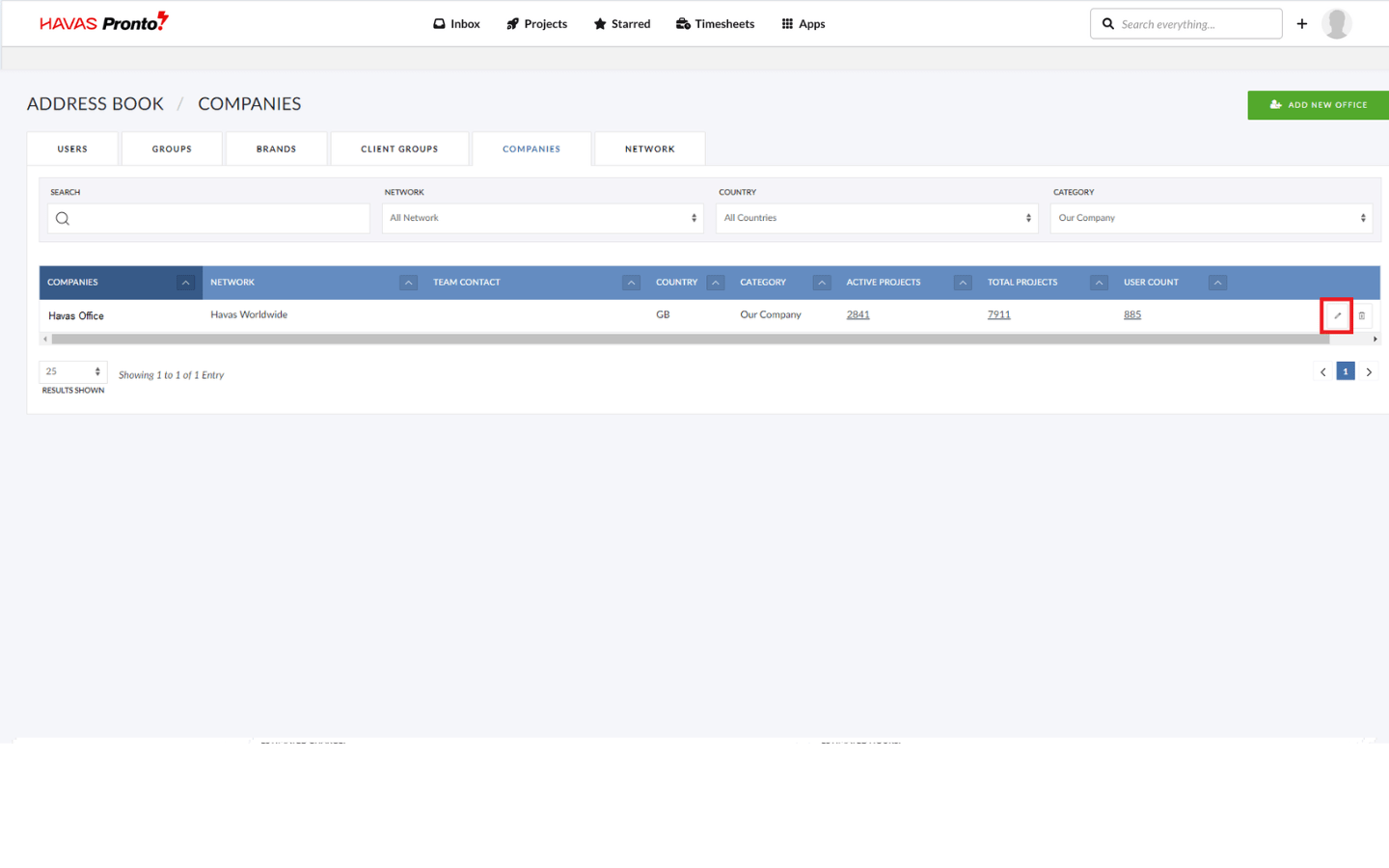Click the Address Book breadcrumb
This screenshot has width=1389, height=868.
[x=95, y=104]
